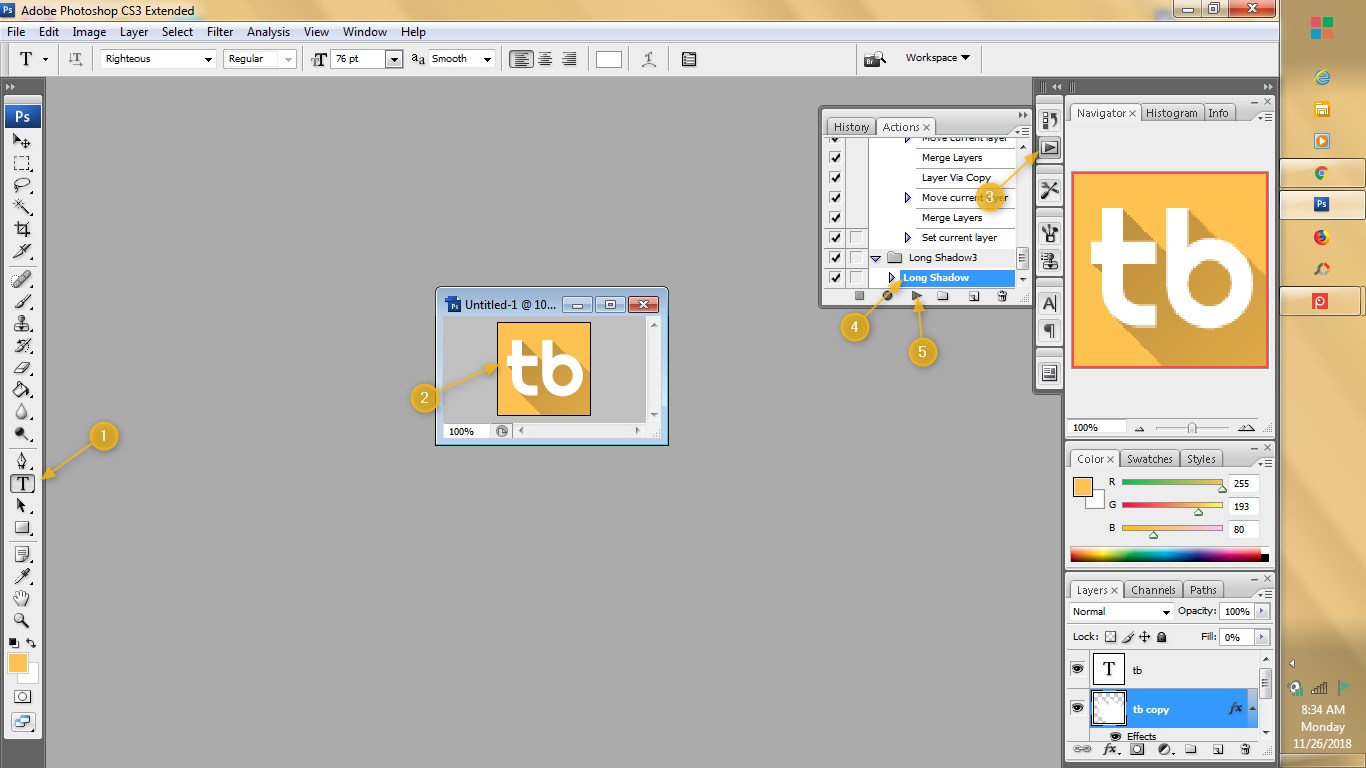The width and height of the screenshot is (1366, 768).
Task: Open the Actions panel dock icon
Action: point(1049,147)
